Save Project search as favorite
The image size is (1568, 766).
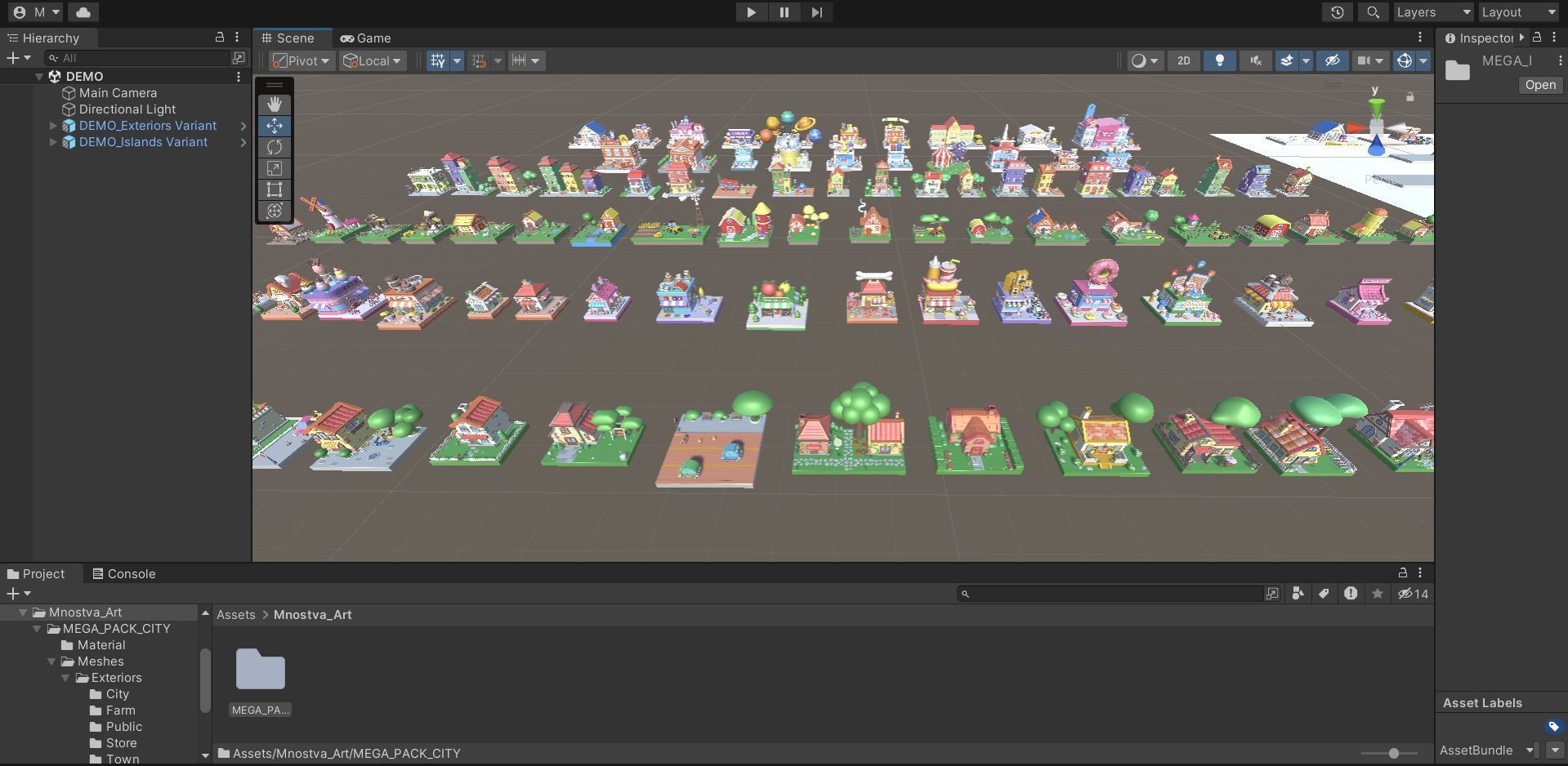point(1378,594)
